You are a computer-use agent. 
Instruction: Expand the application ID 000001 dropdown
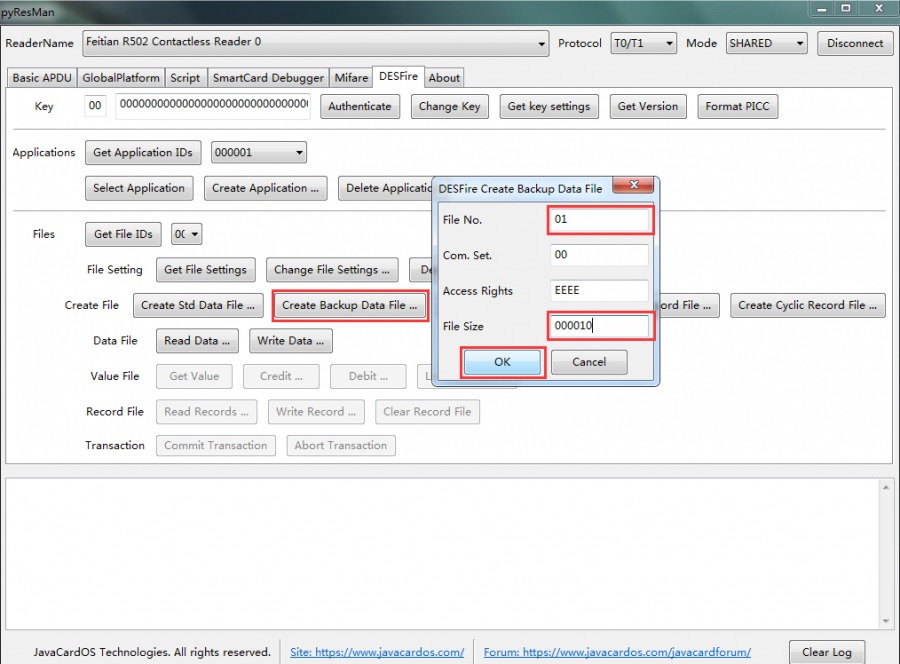[x=298, y=153]
